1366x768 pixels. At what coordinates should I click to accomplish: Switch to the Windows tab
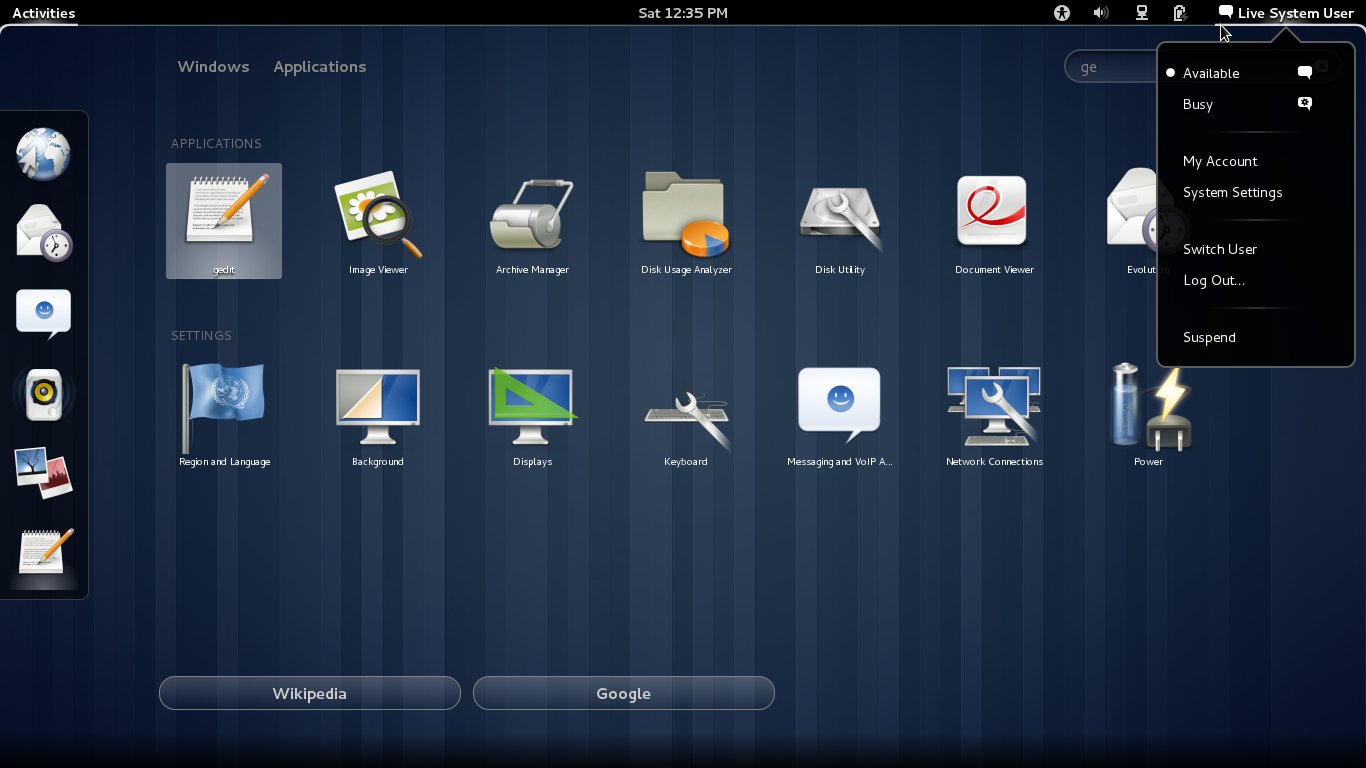[213, 66]
